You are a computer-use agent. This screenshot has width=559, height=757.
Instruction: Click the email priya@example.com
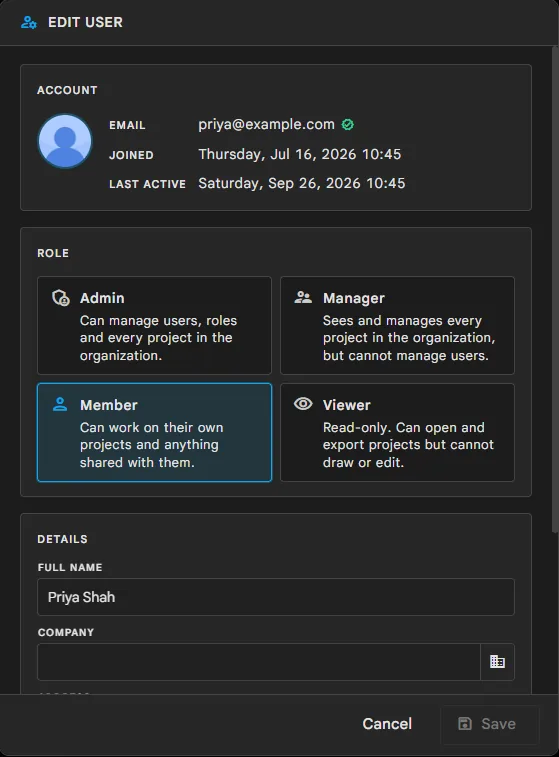tap(266, 125)
